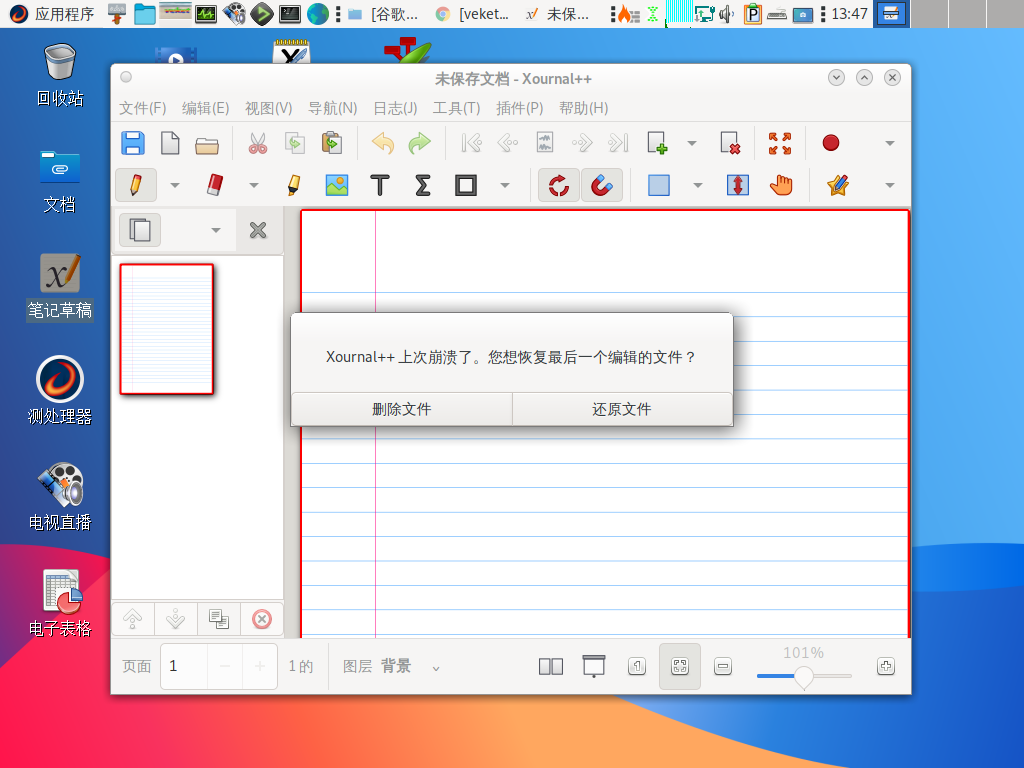Open the 工具(T) menu
The height and width of the screenshot is (768, 1024).
click(x=456, y=108)
